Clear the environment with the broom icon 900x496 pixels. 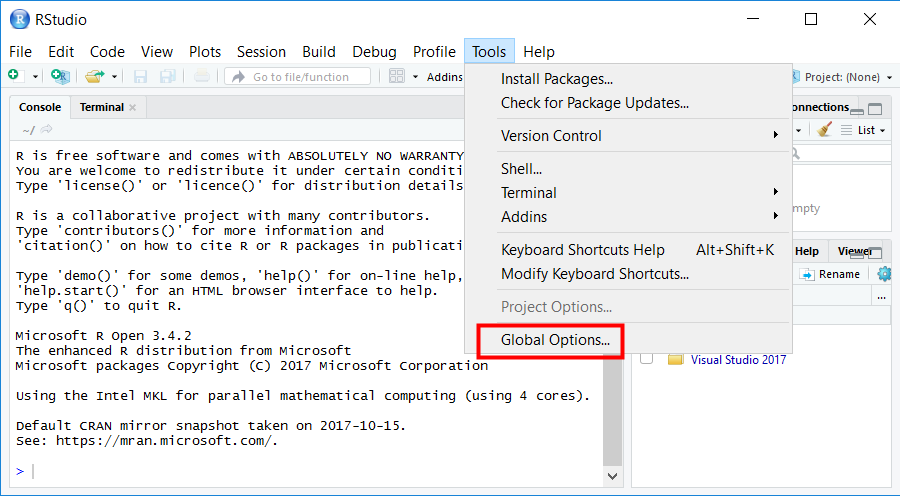point(825,130)
